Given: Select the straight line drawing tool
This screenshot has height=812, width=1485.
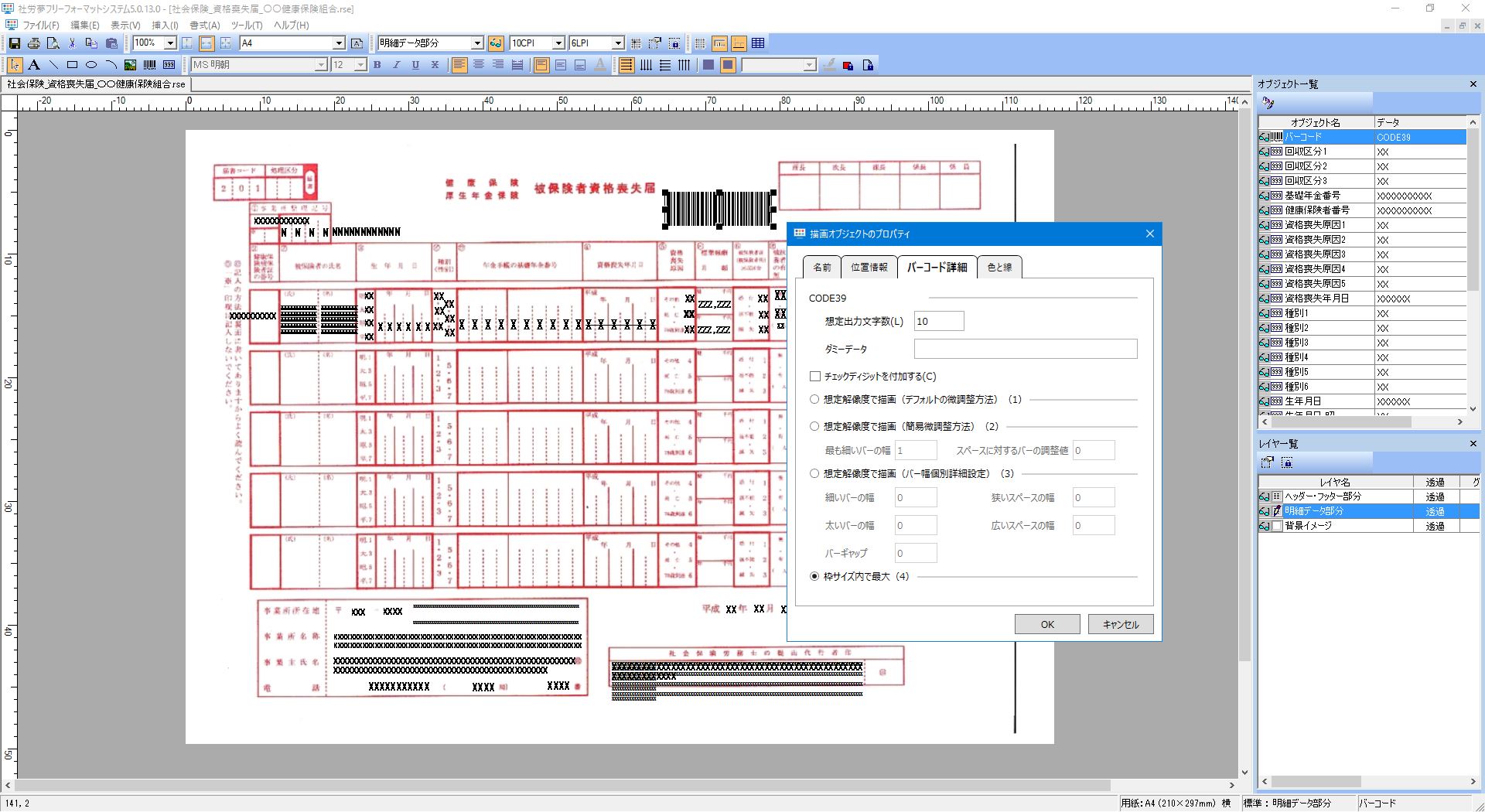Looking at the screenshot, I should coord(53,65).
